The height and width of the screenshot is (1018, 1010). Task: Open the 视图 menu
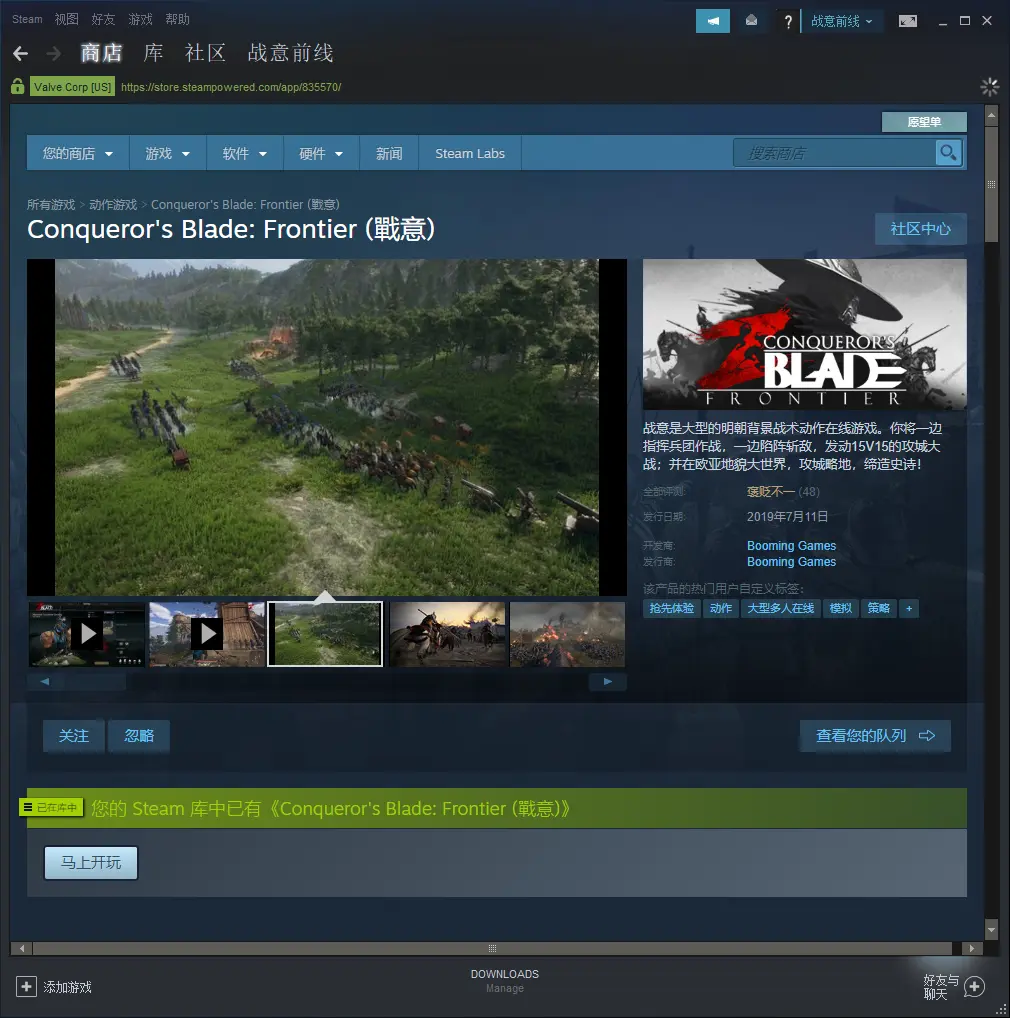(66, 19)
